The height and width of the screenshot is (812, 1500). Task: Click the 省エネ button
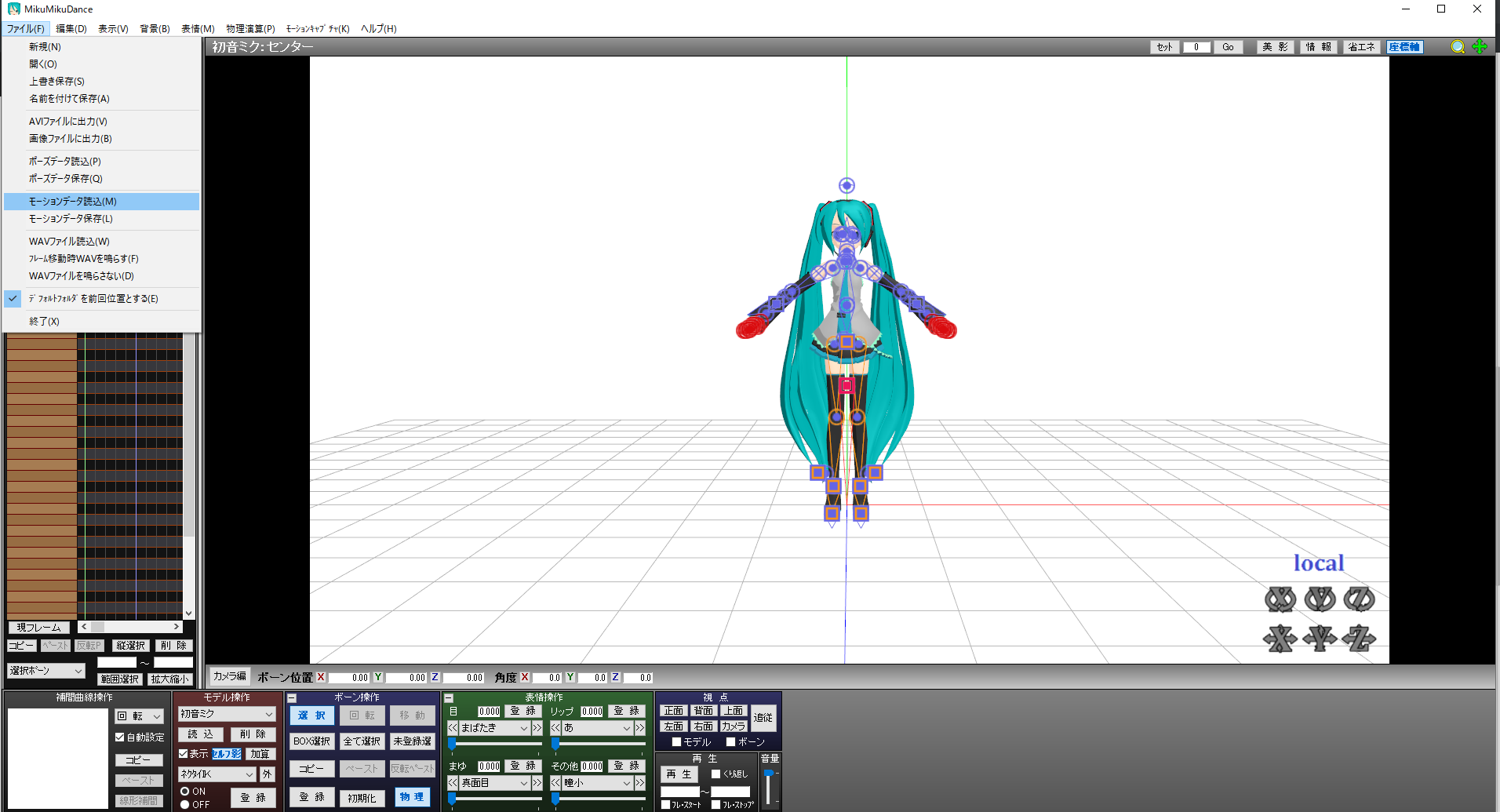pos(1361,47)
